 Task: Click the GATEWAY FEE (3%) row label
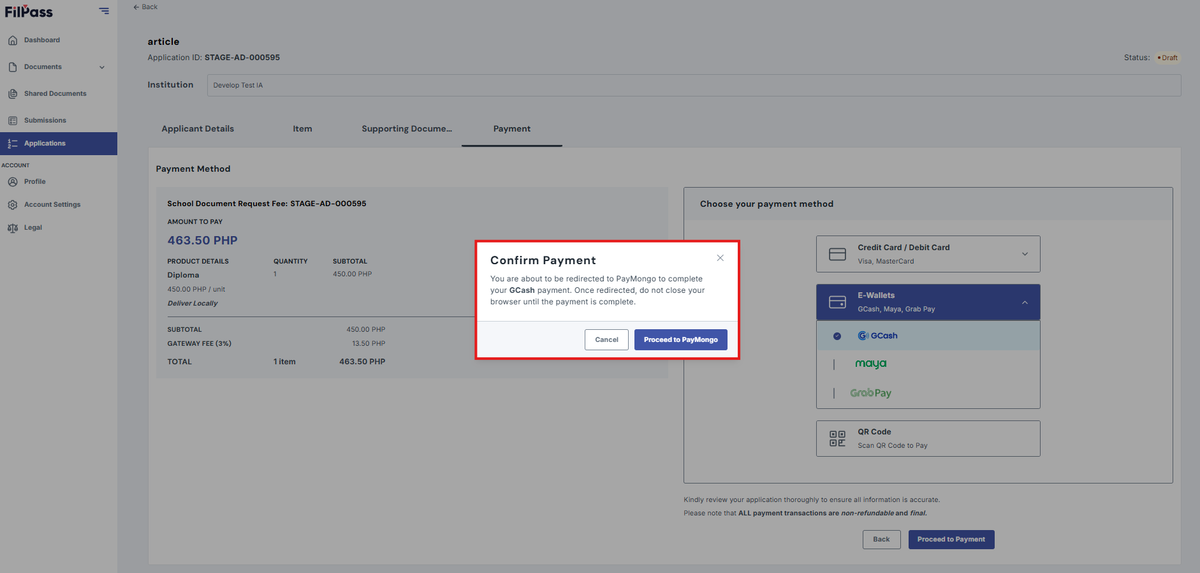(198, 342)
